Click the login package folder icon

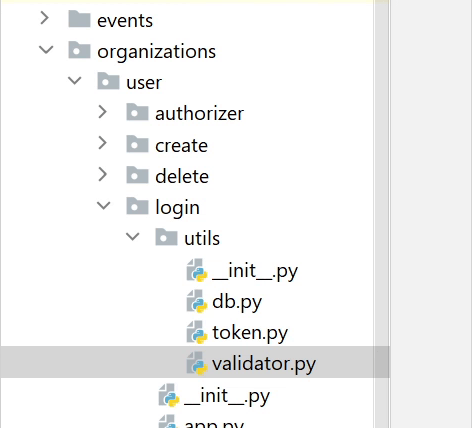(137, 205)
